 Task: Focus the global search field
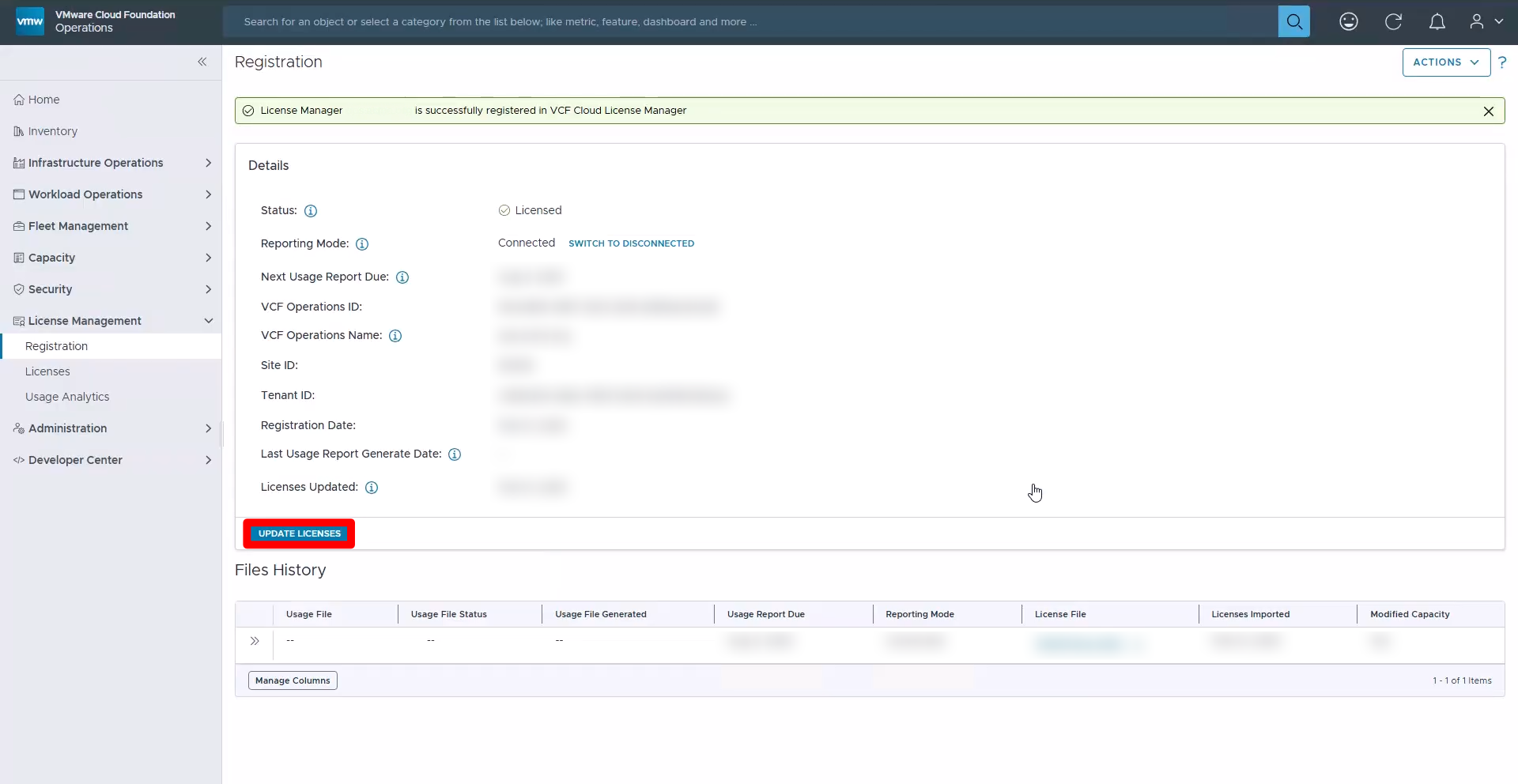coord(750,21)
